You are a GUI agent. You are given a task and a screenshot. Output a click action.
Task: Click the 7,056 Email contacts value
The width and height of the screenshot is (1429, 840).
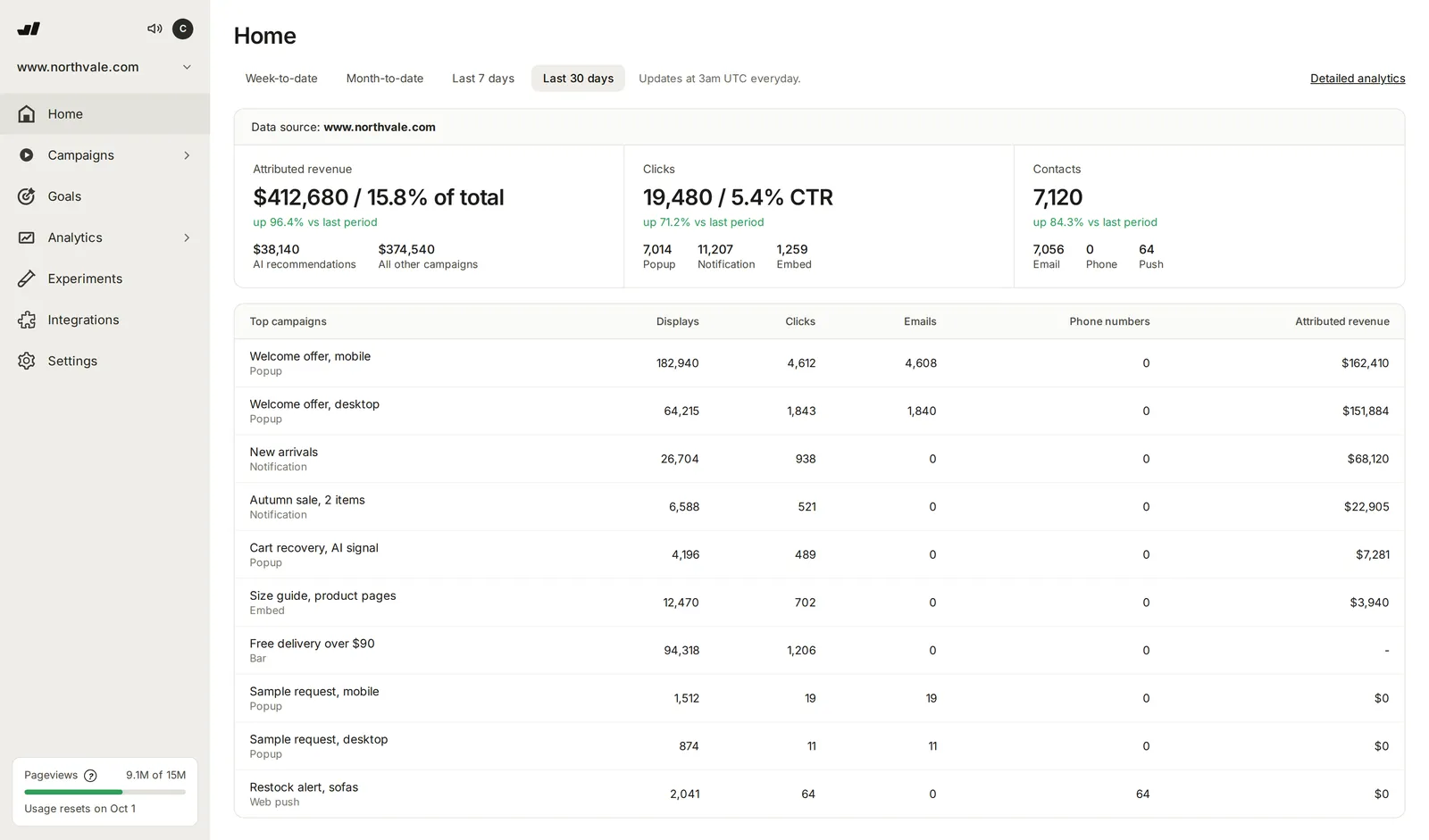[x=1049, y=249]
